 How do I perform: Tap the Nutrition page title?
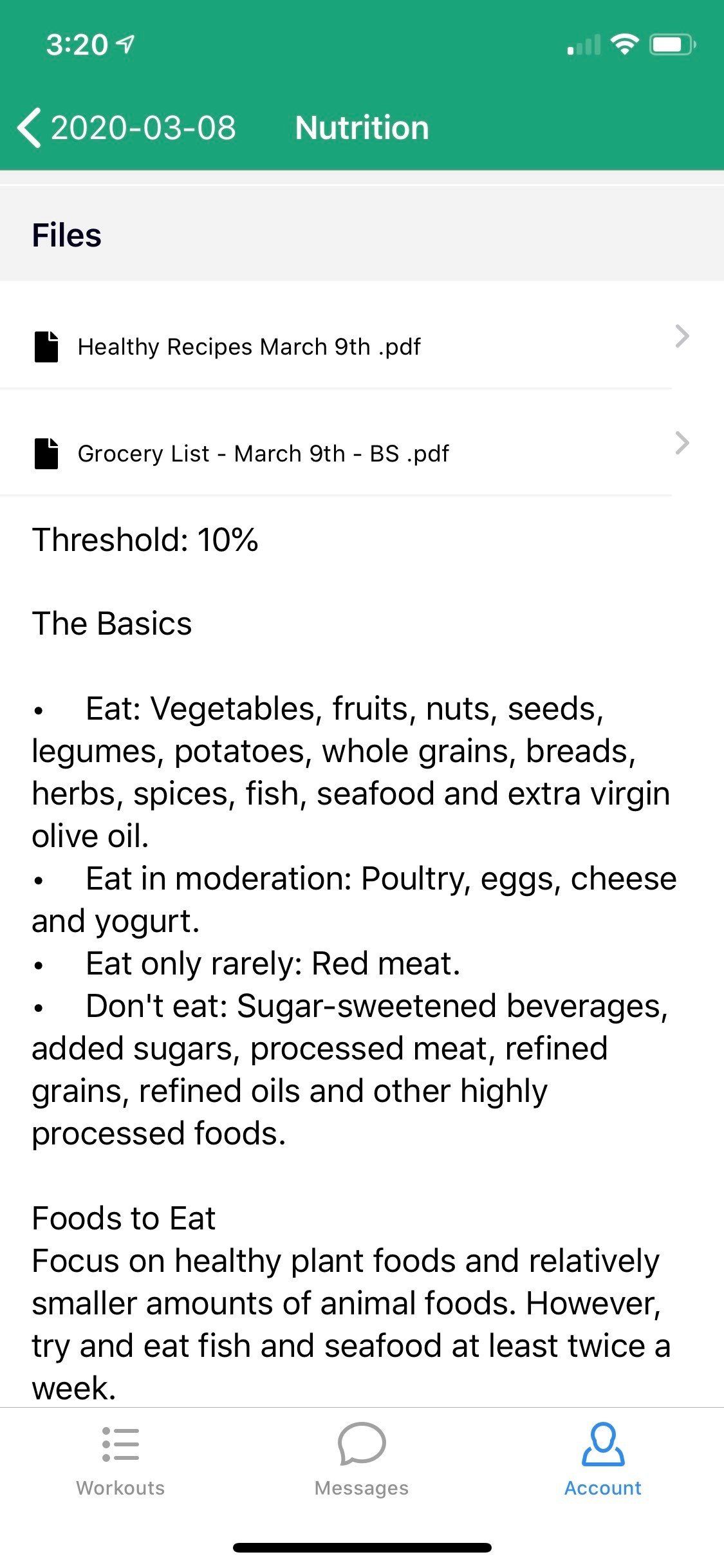[362, 127]
